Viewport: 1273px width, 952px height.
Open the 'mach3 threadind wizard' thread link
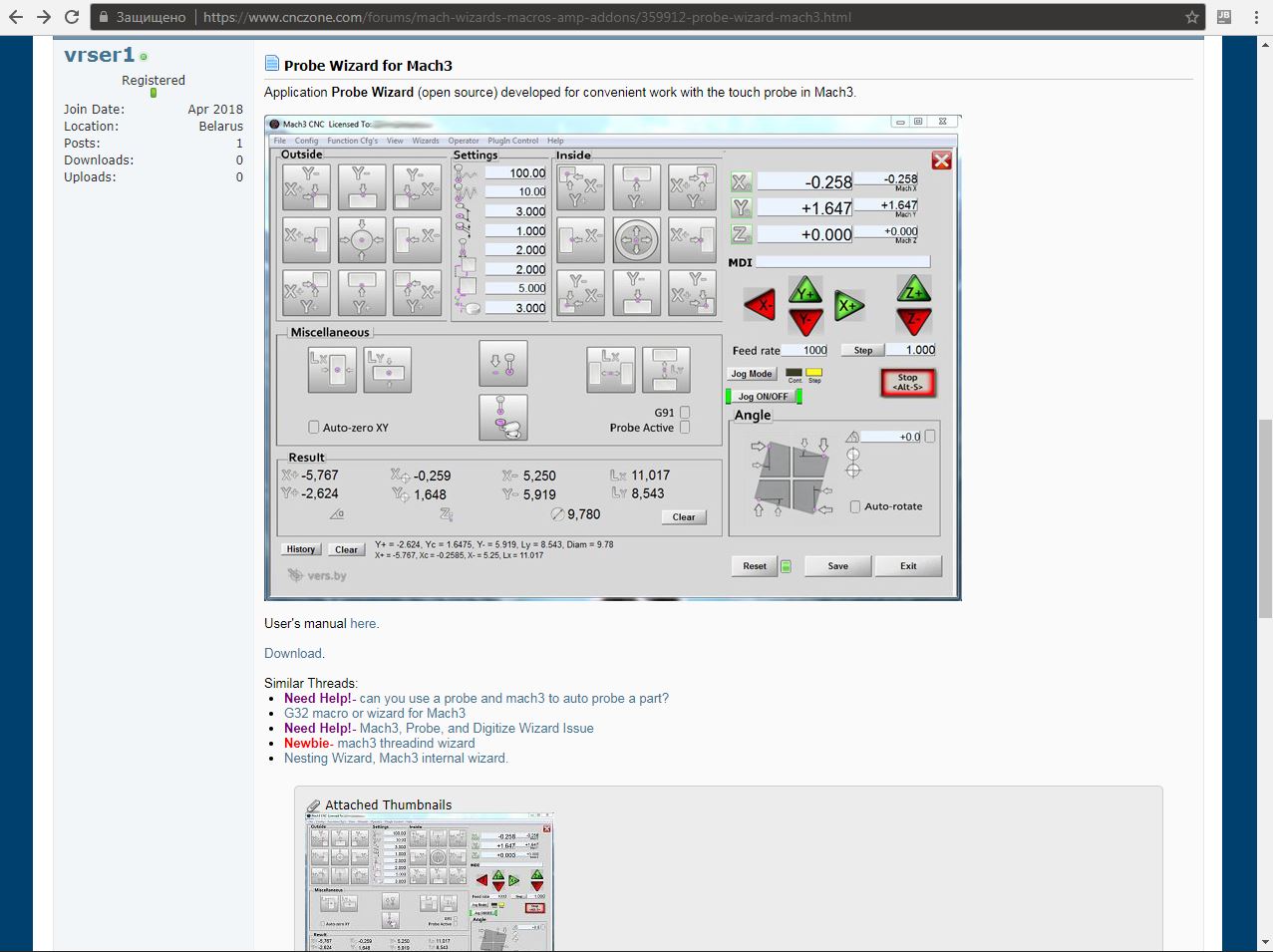pyautogui.click(x=406, y=743)
